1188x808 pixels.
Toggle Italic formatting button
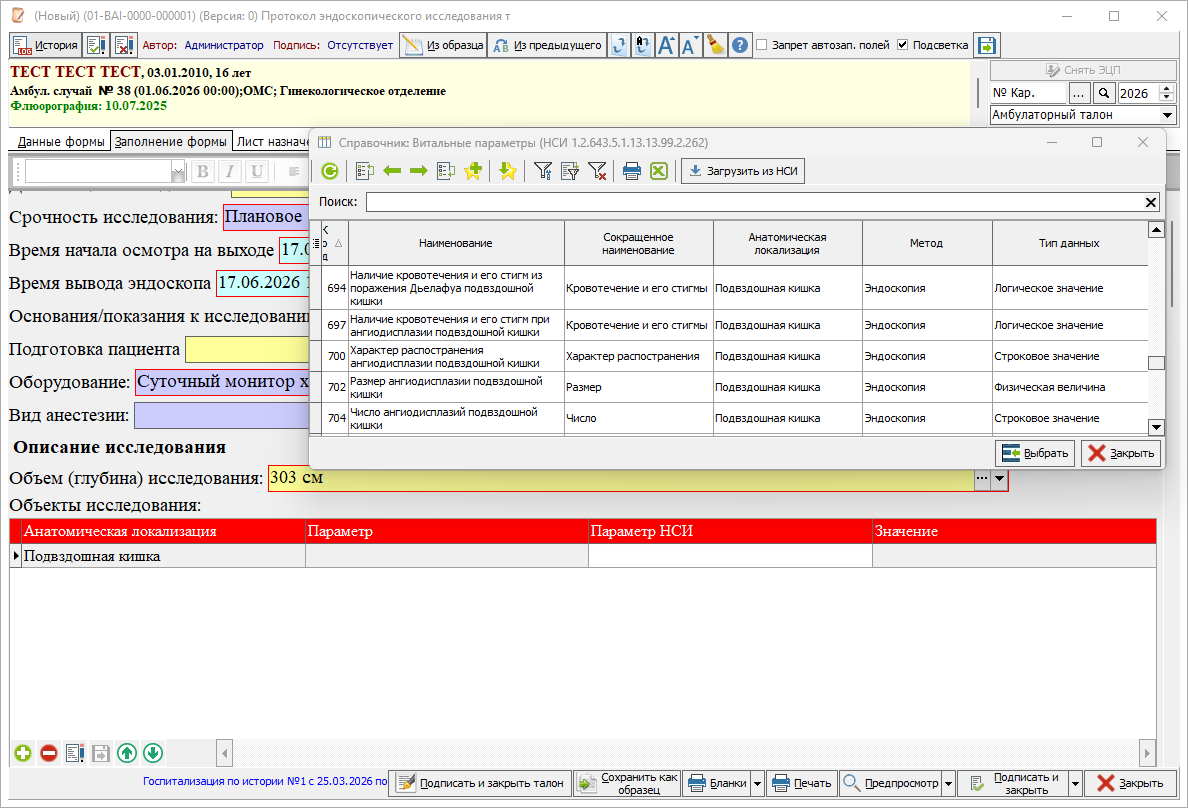pyautogui.click(x=230, y=171)
